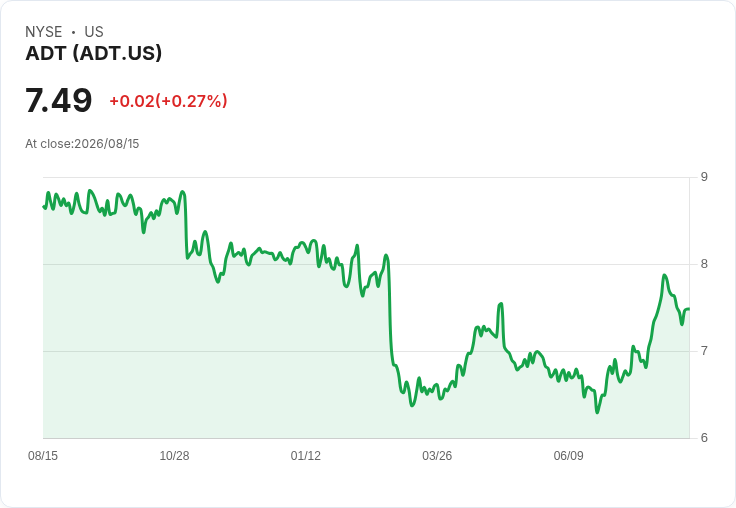Image resolution: width=736 pixels, height=508 pixels.
Task: Click the chart's lowest point before 06/09 rise
Action: tap(597, 412)
